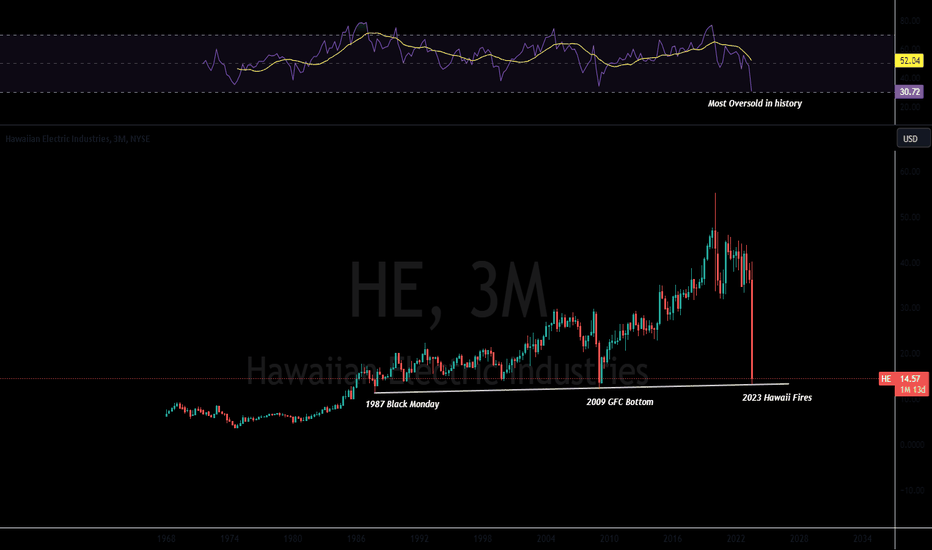Click the 1974 label on time axis
The height and width of the screenshot is (550, 932).
click(x=229, y=539)
